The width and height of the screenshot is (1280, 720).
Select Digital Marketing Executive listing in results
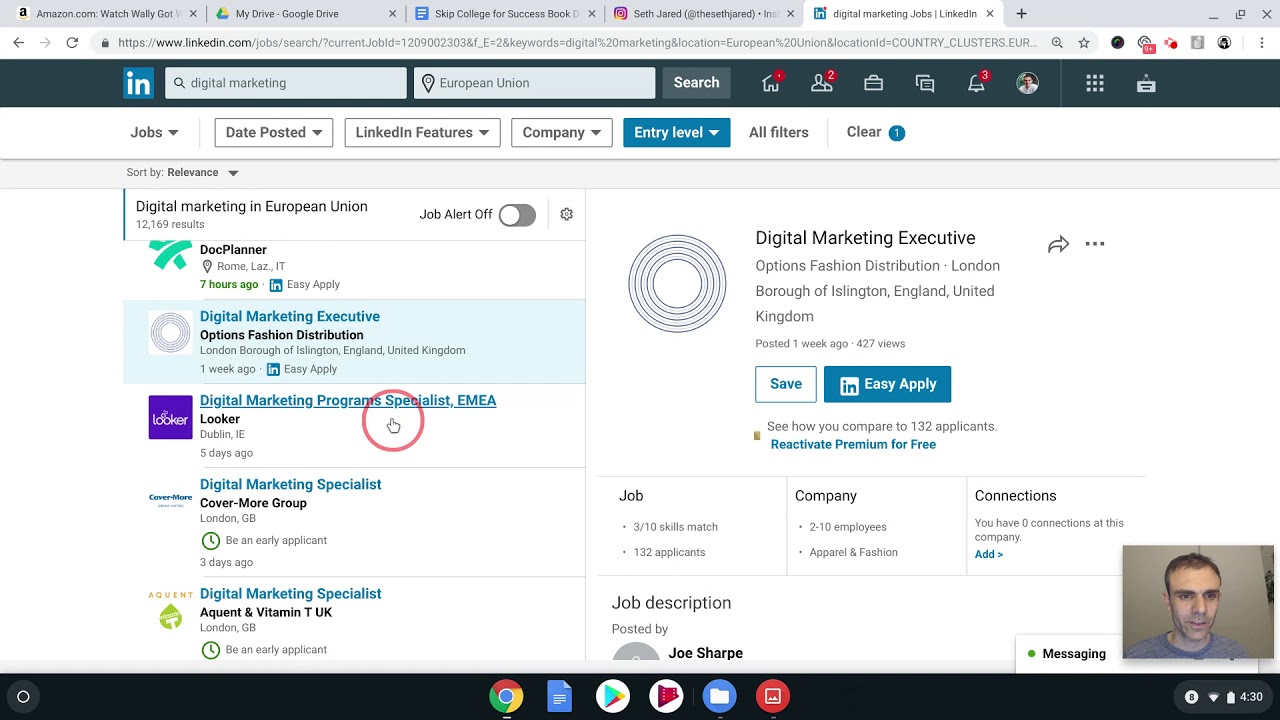(290, 316)
